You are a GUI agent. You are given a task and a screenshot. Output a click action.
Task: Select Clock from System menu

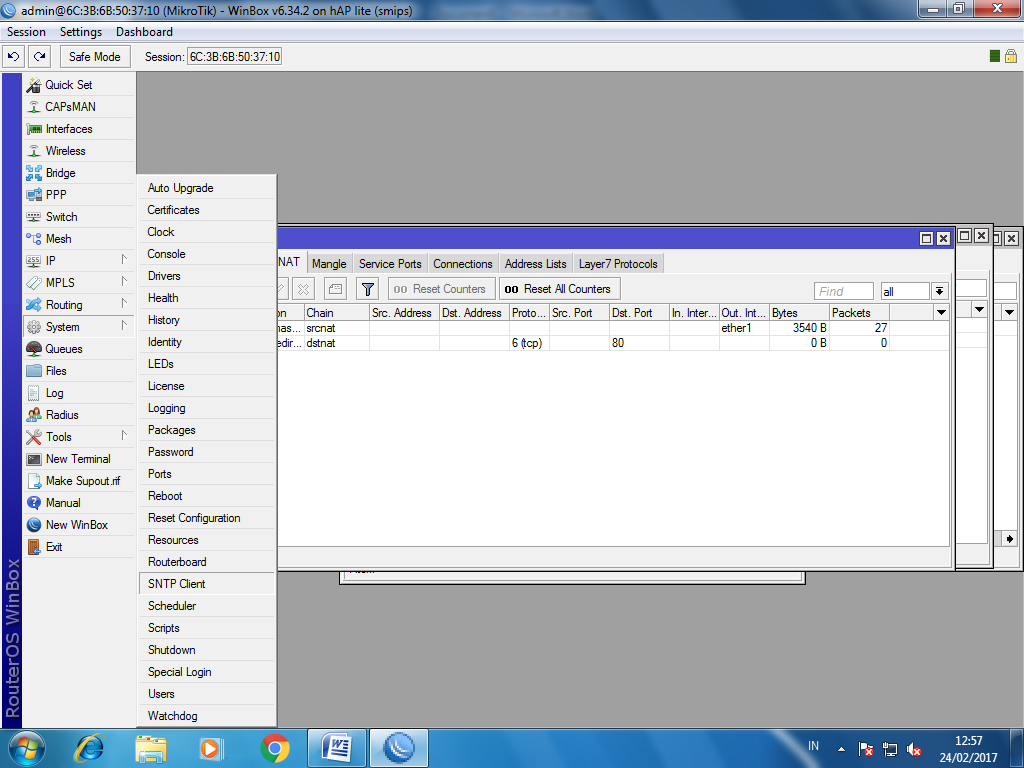207,232
